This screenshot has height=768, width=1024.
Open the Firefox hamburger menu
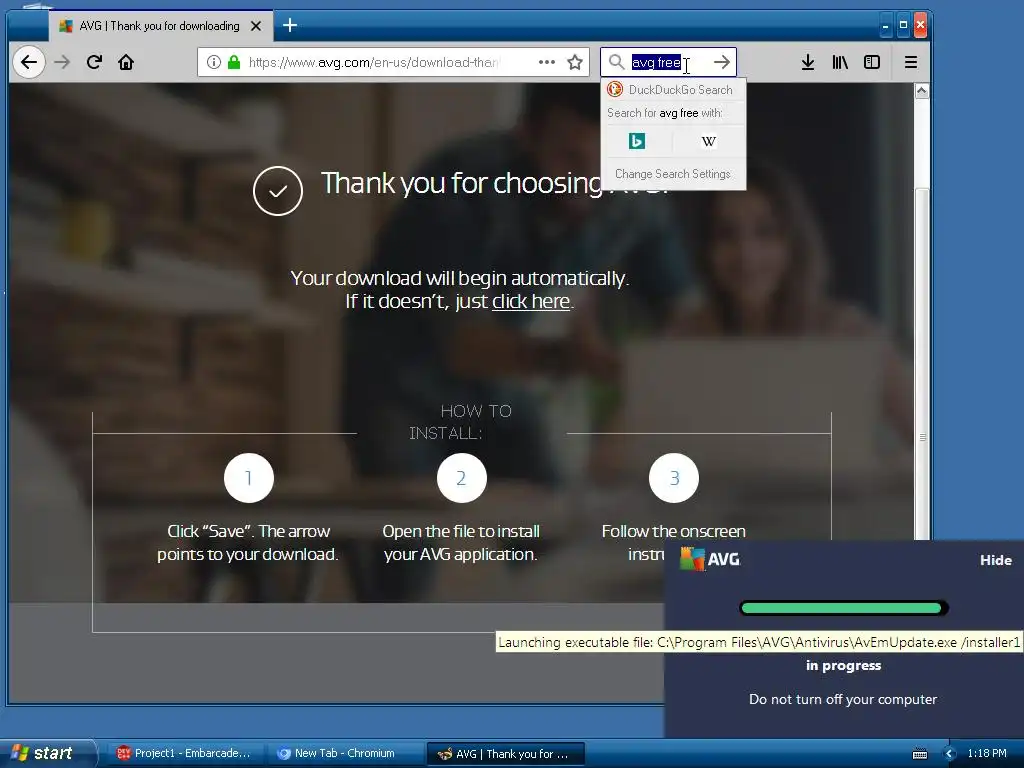pos(910,62)
